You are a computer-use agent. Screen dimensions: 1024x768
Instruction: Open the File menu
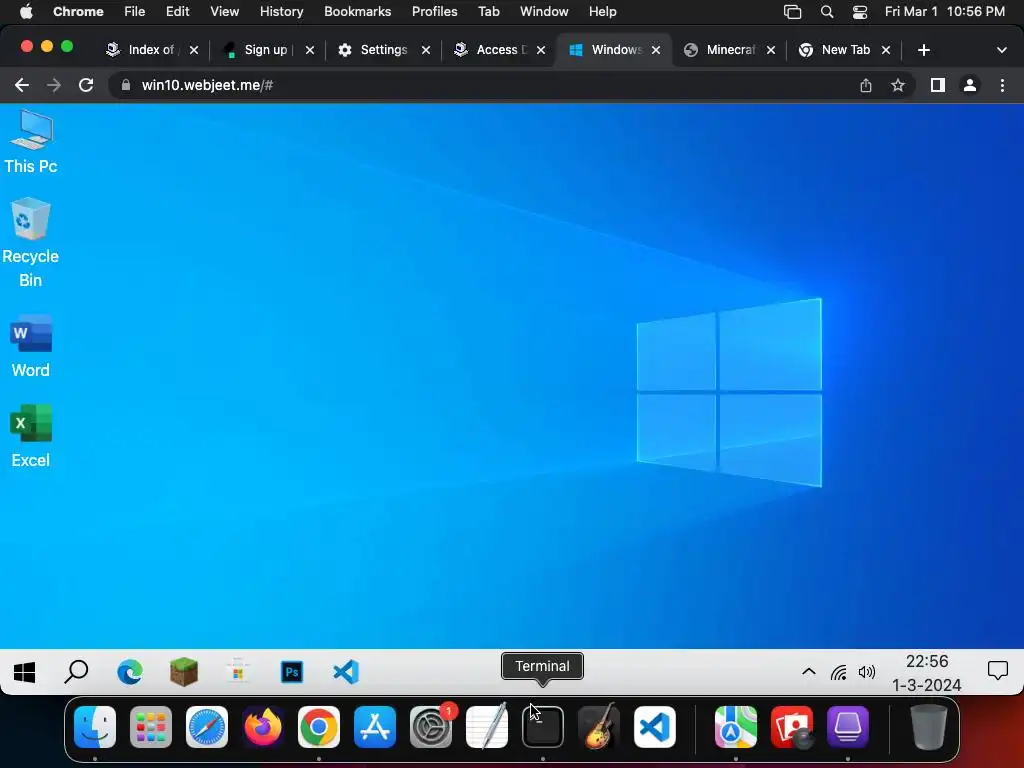pyautogui.click(x=135, y=11)
